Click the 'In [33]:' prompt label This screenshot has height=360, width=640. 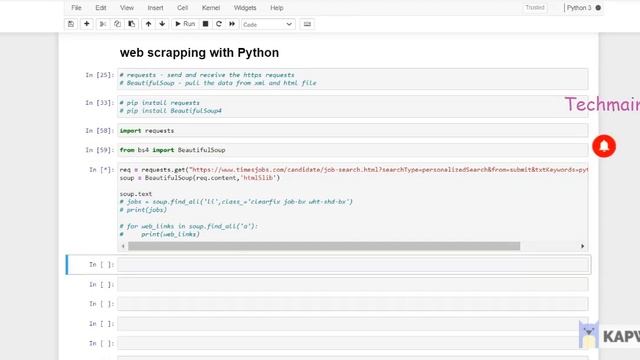(100, 102)
